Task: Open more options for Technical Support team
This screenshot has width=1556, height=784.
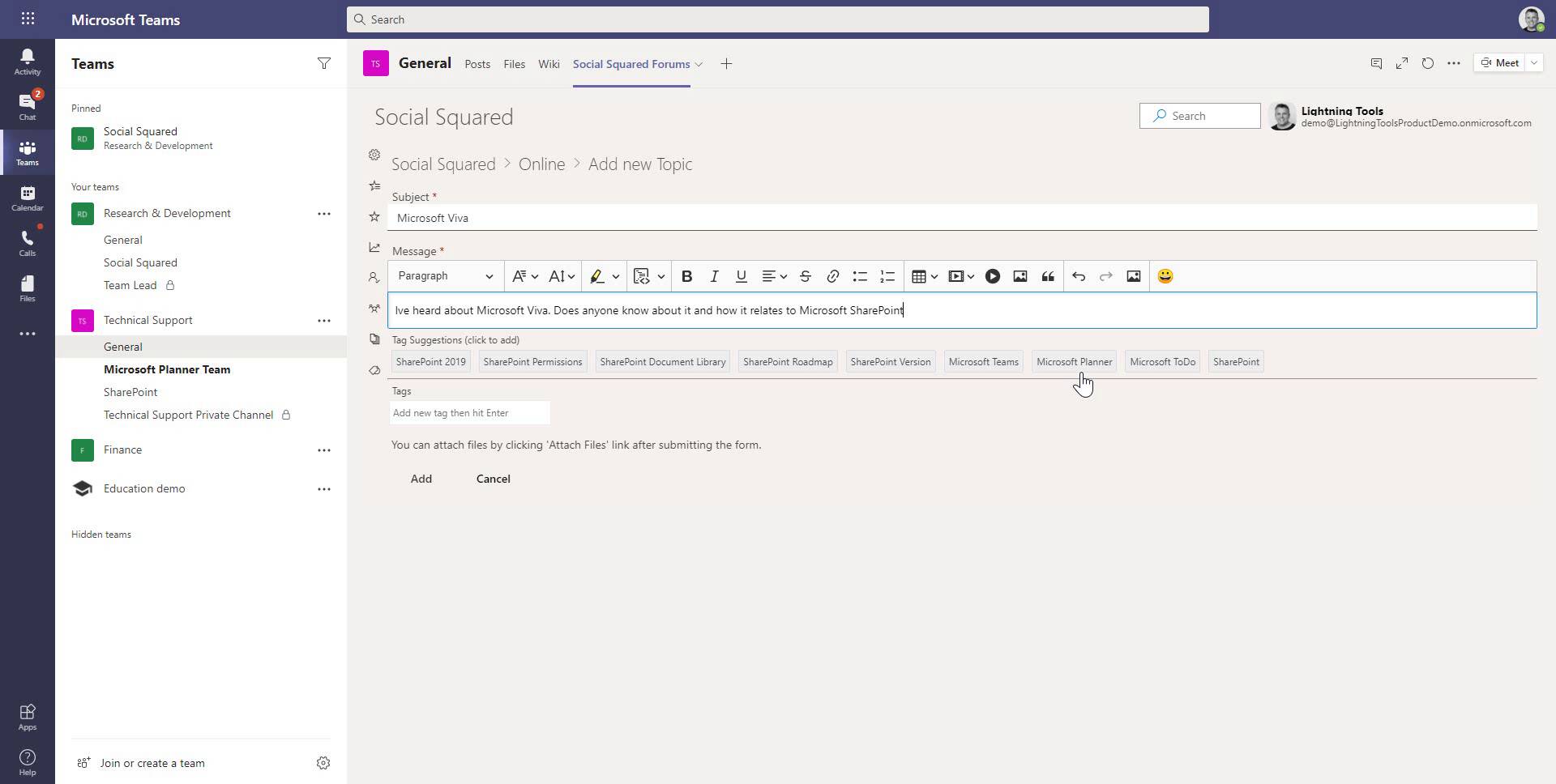Action: tap(323, 321)
